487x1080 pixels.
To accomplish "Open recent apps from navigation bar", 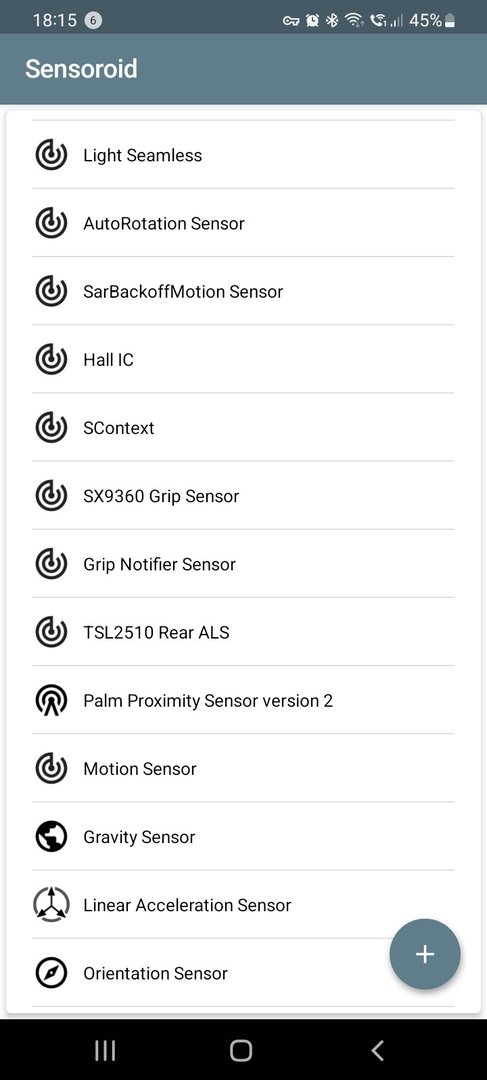I will [105, 1050].
